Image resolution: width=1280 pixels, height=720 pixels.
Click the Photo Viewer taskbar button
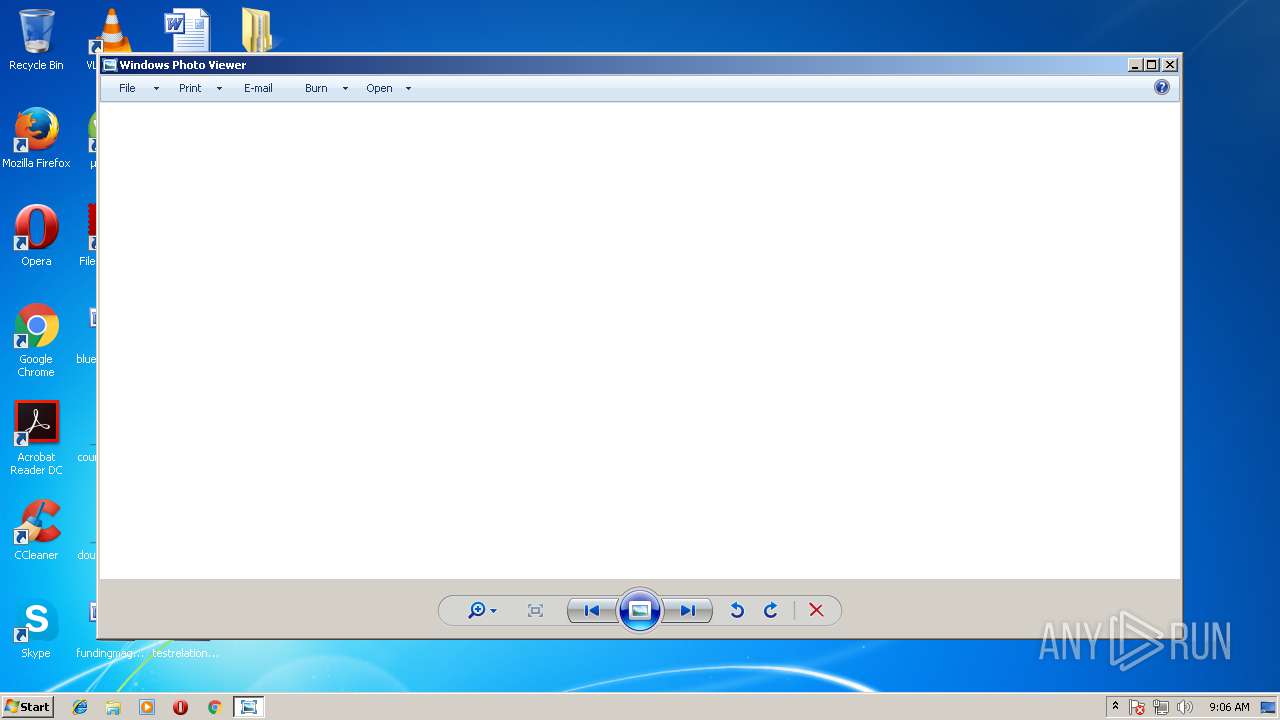248,707
